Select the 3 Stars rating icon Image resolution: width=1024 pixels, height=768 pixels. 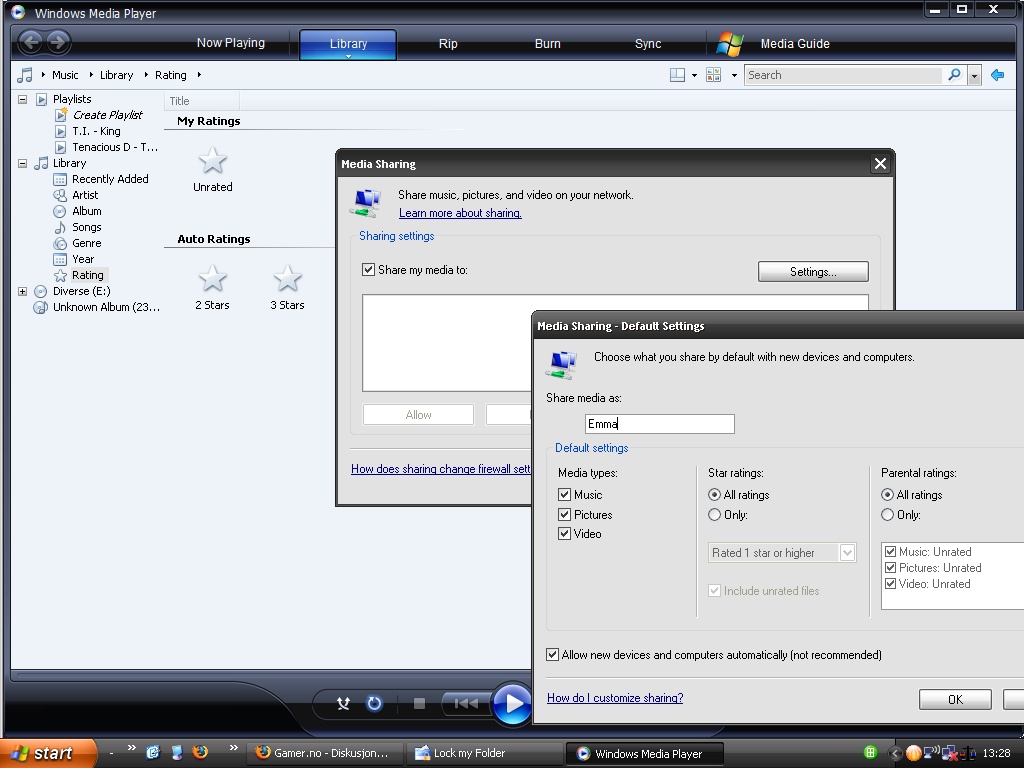click(287, 279)
